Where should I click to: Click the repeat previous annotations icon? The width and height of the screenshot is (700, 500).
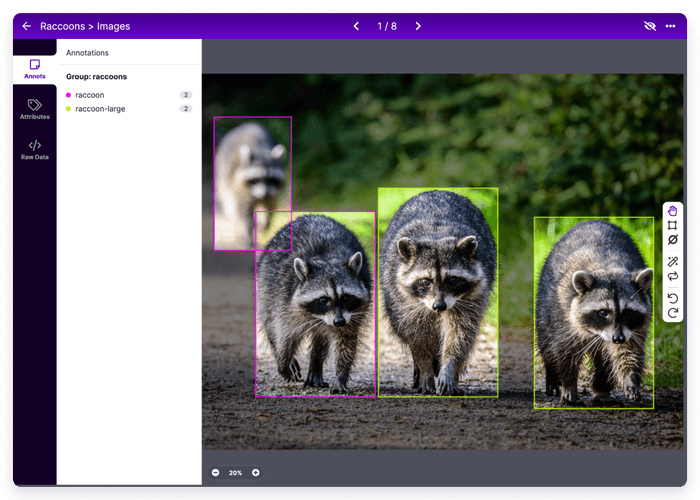coord(673,276)
